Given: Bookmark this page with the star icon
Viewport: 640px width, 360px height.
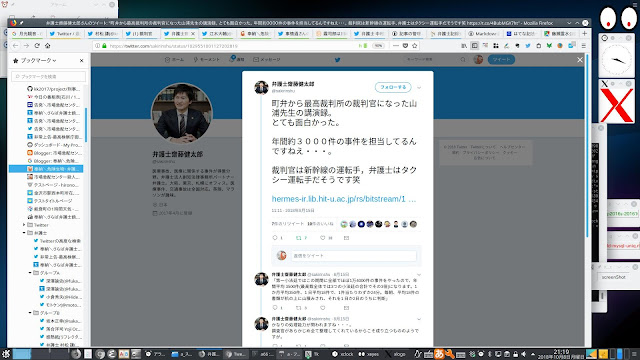Looking at the screenshot, I should point(415,46).
